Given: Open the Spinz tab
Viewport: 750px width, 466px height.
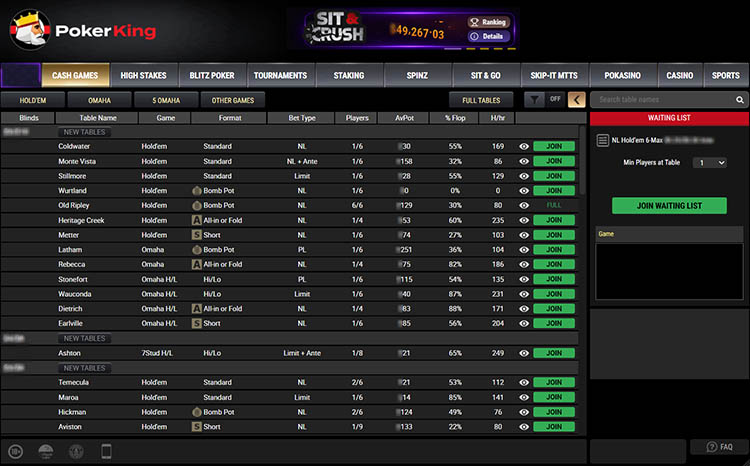Looking at the screenshot, I should 417,75.
